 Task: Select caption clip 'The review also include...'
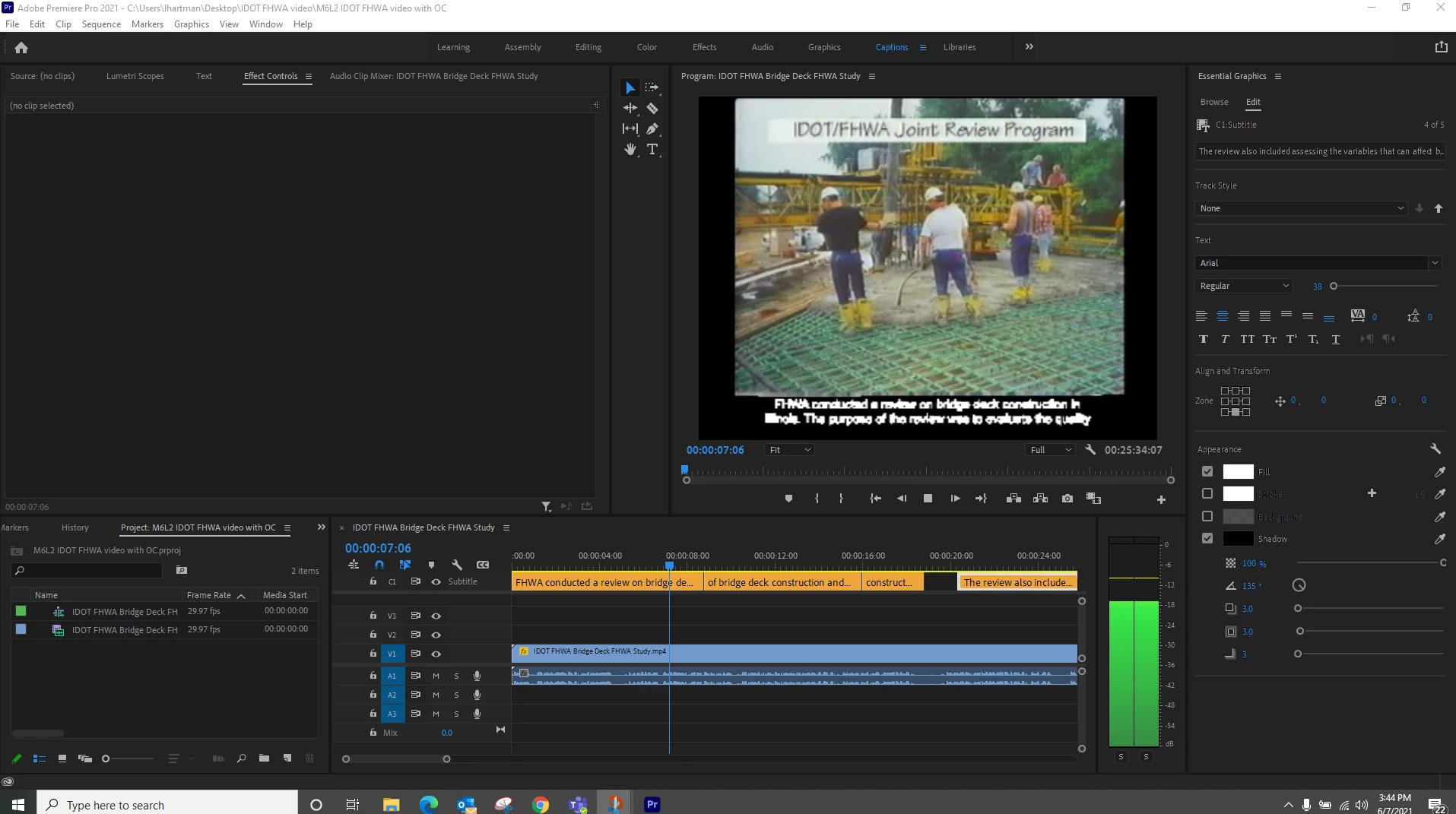tap(1017, 583)
